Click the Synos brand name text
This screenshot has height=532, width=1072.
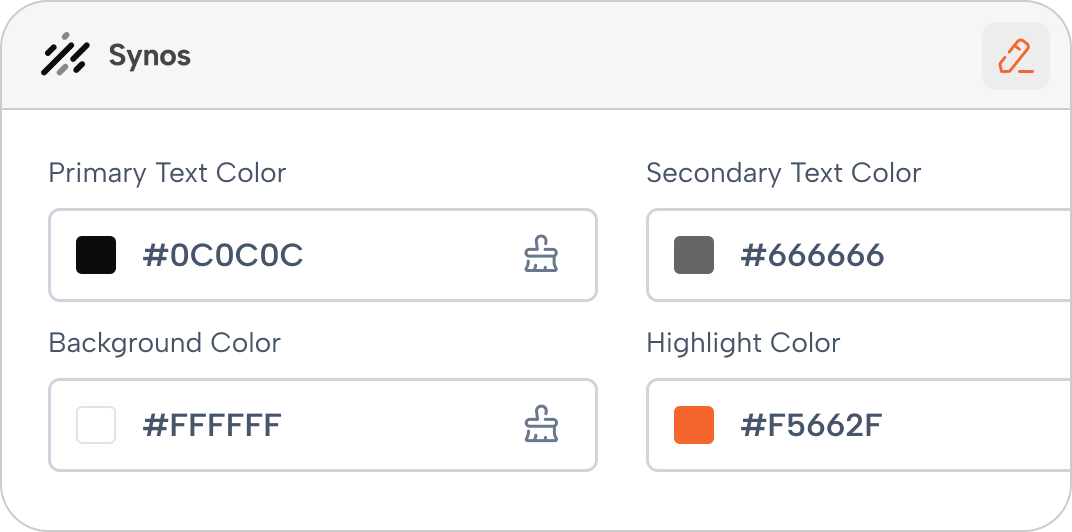coord(150,55)
